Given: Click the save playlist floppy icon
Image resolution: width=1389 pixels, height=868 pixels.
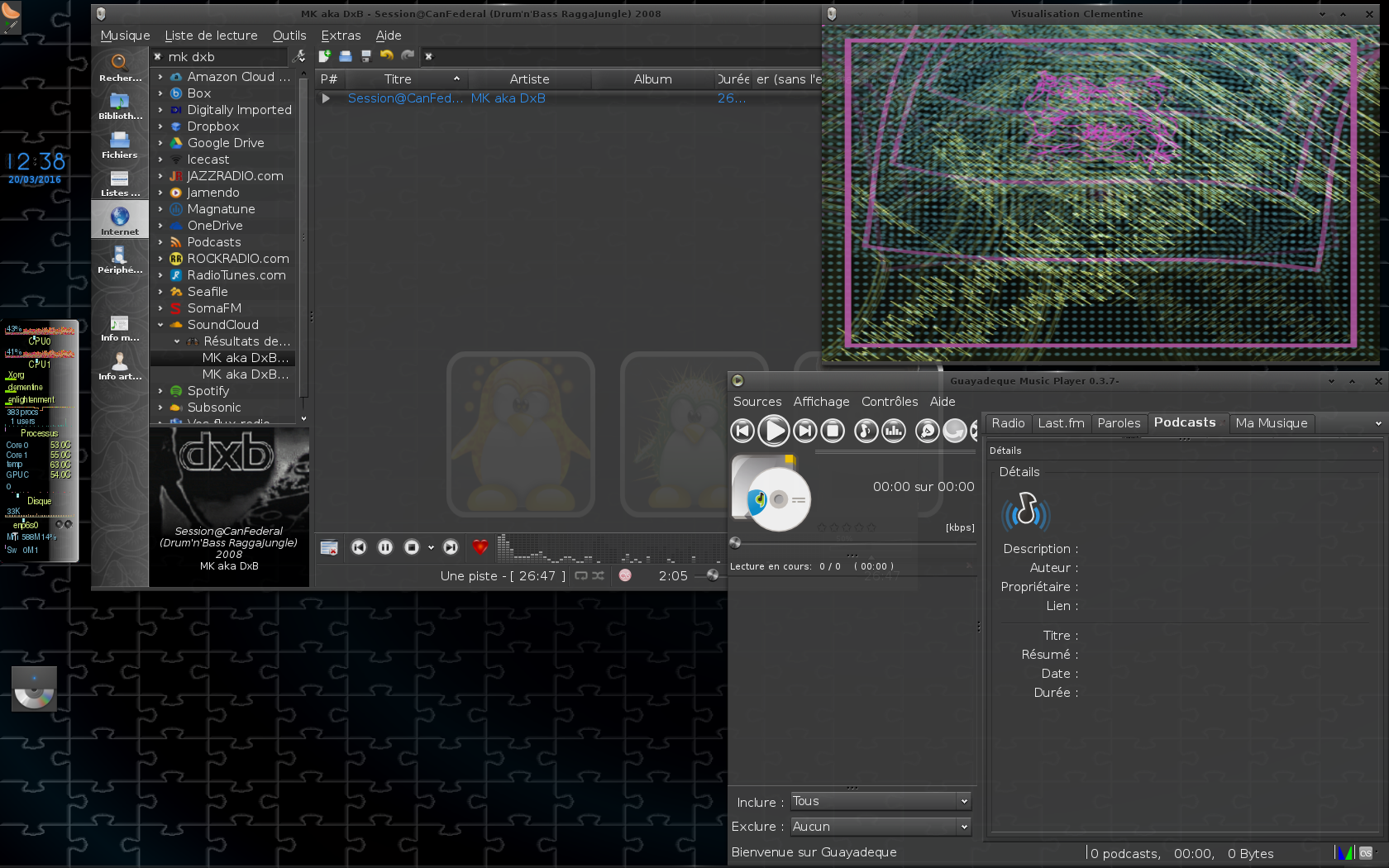Looking at the screenshot, I should 366,56.
